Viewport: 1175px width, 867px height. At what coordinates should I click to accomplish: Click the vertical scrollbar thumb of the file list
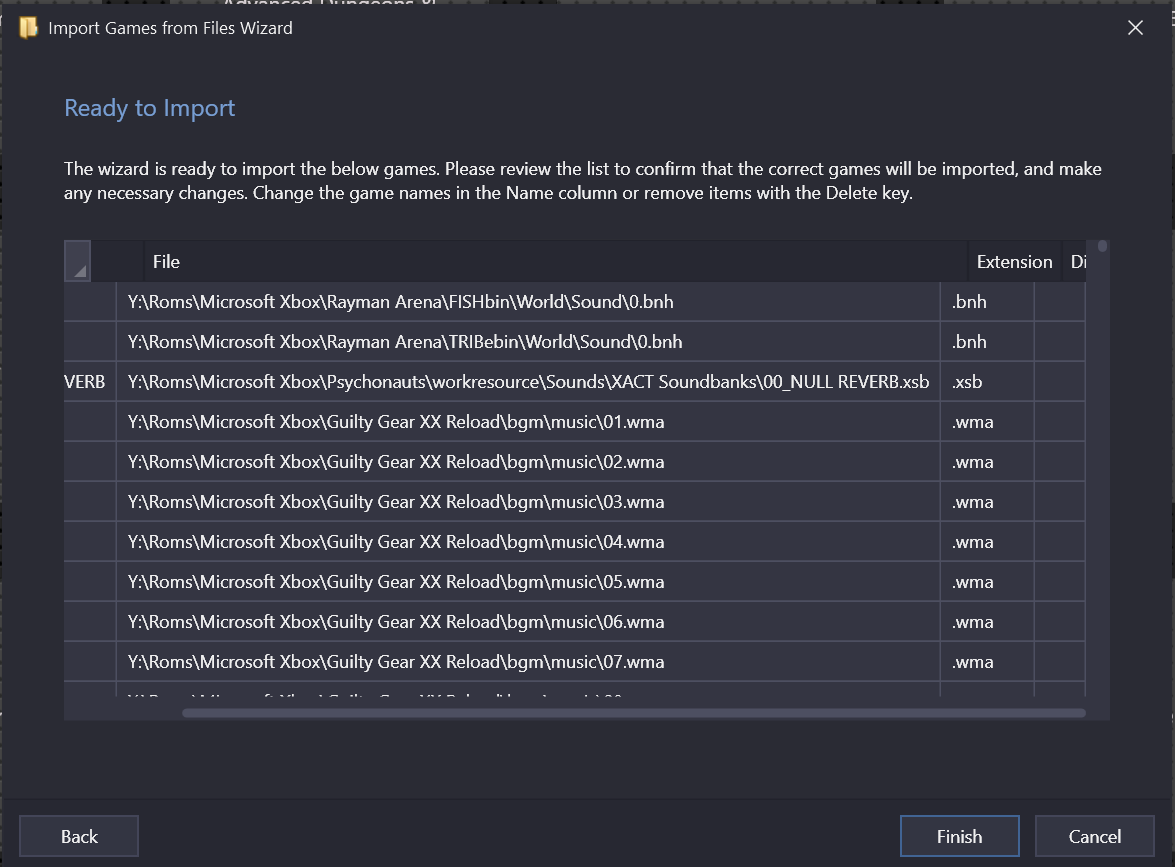[1102, 246]
